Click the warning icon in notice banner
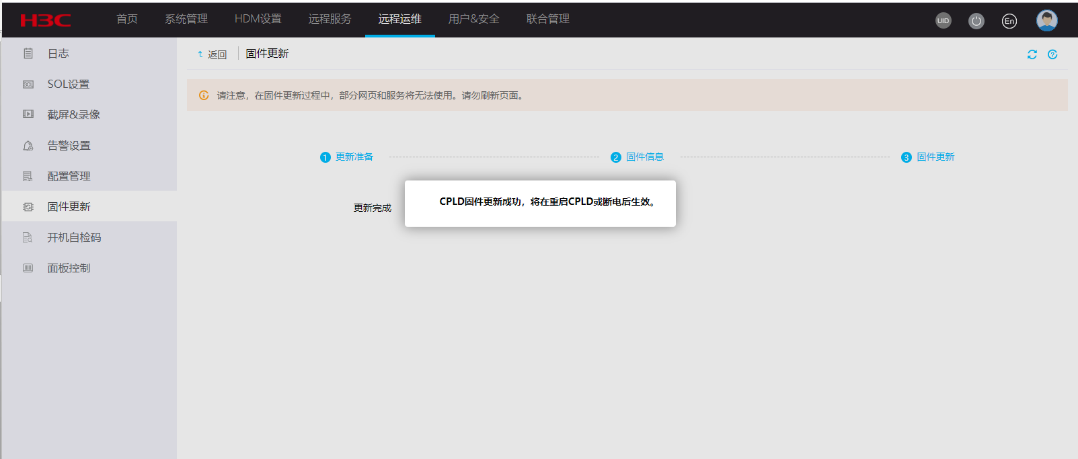This screenshot has height=459, width=1078. click(204, 96)
